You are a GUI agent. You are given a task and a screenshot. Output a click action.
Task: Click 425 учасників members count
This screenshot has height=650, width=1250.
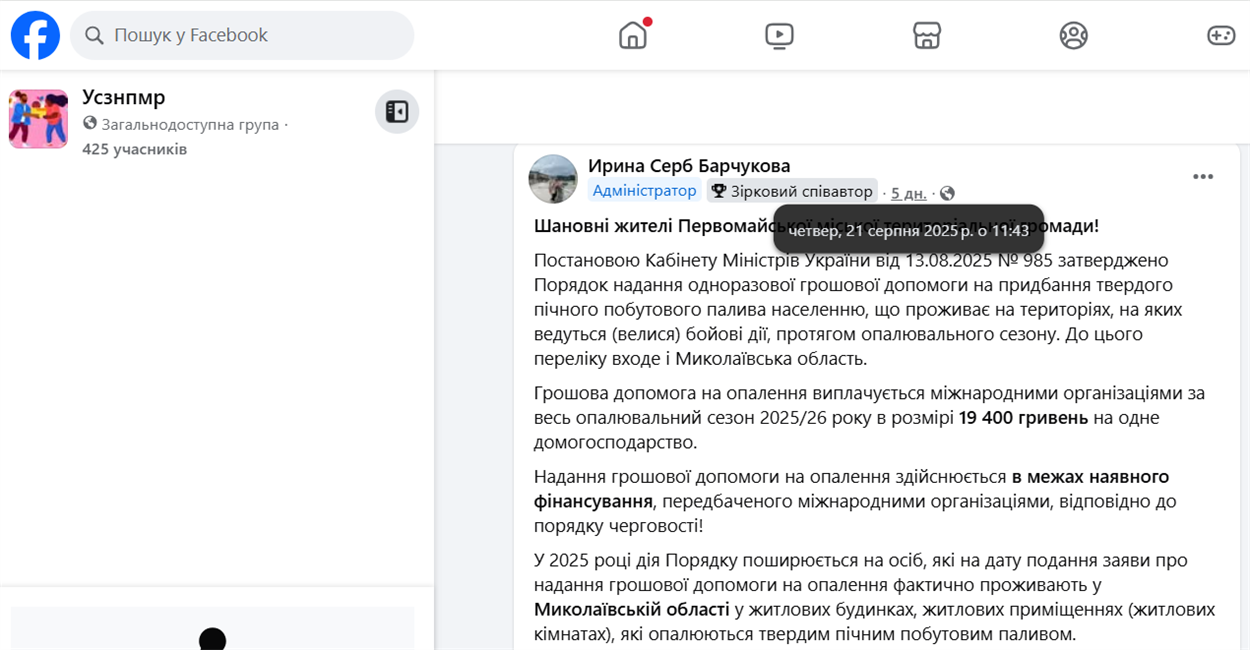tap(134, 149)
